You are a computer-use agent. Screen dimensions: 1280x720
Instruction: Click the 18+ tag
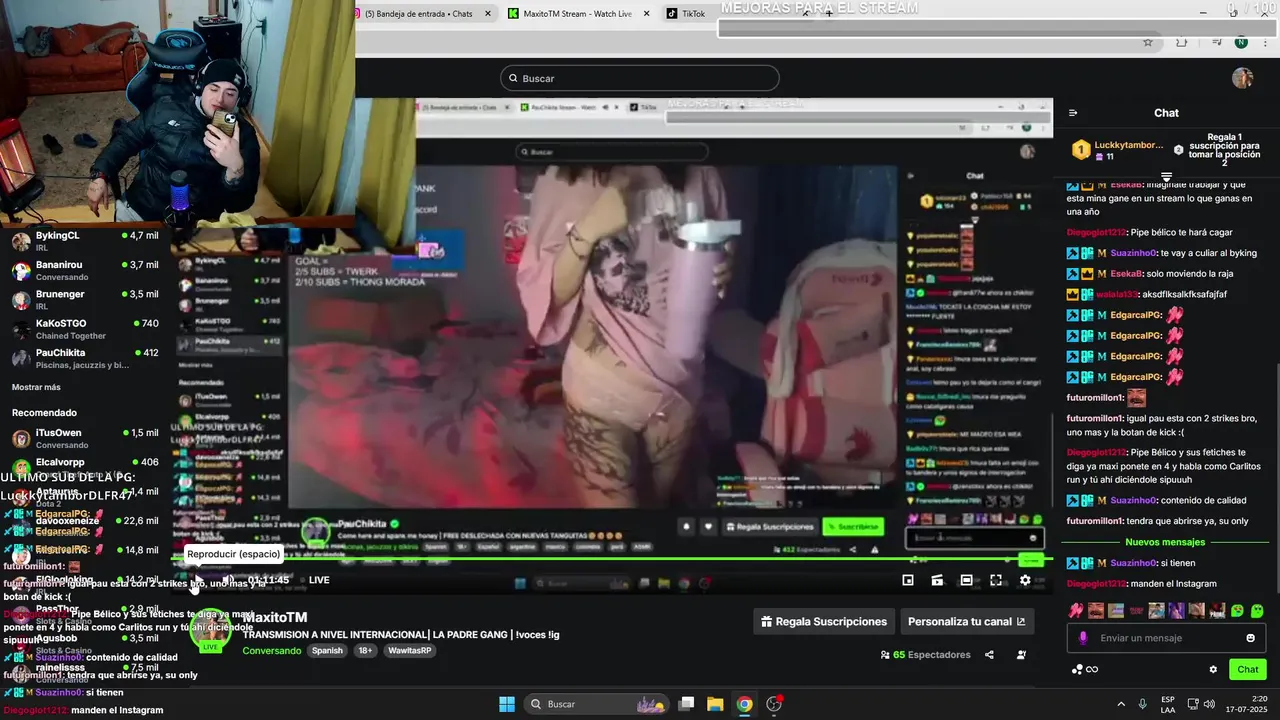click(366, 651)
